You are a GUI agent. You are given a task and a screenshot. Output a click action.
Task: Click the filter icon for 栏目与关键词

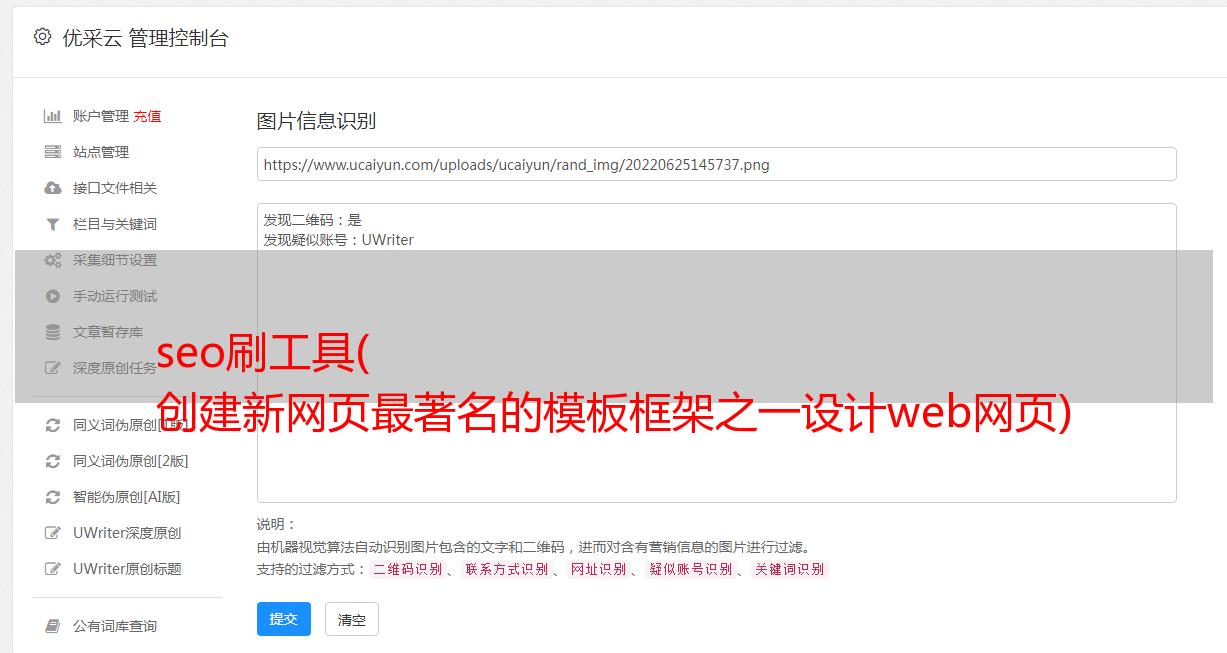tap(53, 224)
